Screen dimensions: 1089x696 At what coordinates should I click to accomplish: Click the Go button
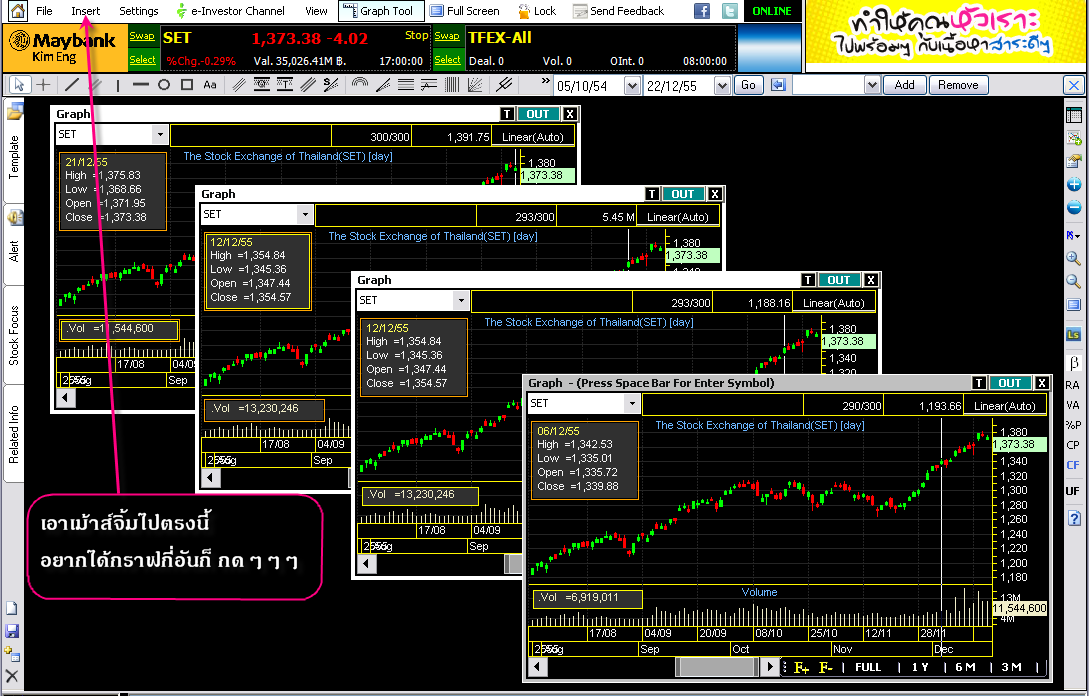coord(748,85)
